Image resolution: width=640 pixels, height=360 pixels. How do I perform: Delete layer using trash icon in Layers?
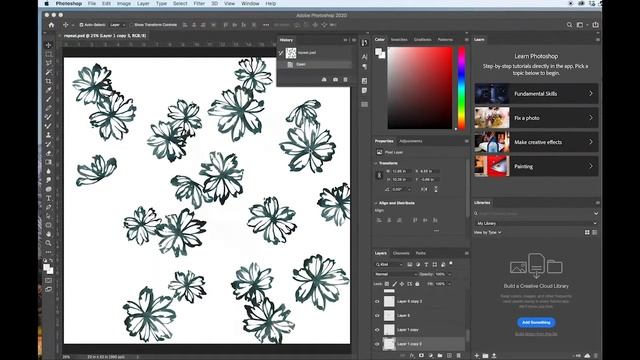coord(458,356)
